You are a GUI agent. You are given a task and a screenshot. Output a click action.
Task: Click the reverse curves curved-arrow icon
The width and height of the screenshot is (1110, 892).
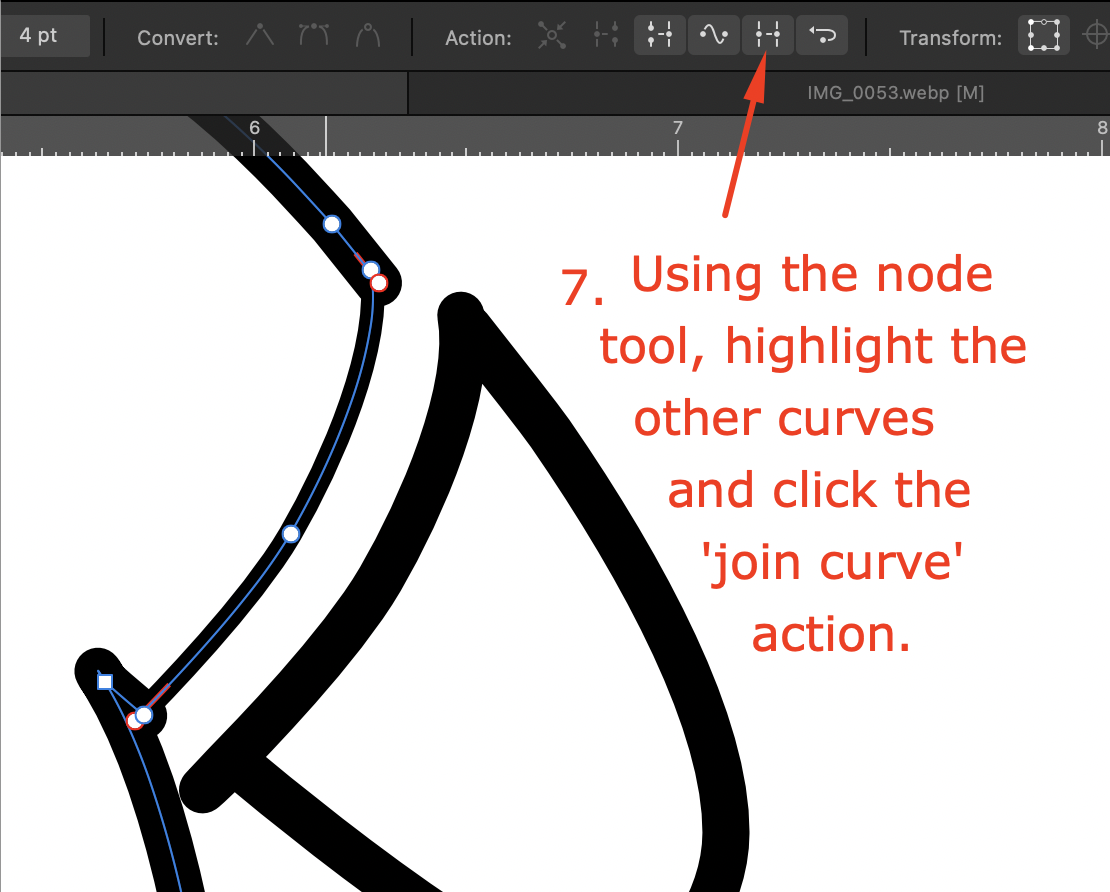(x=821, y=35)
